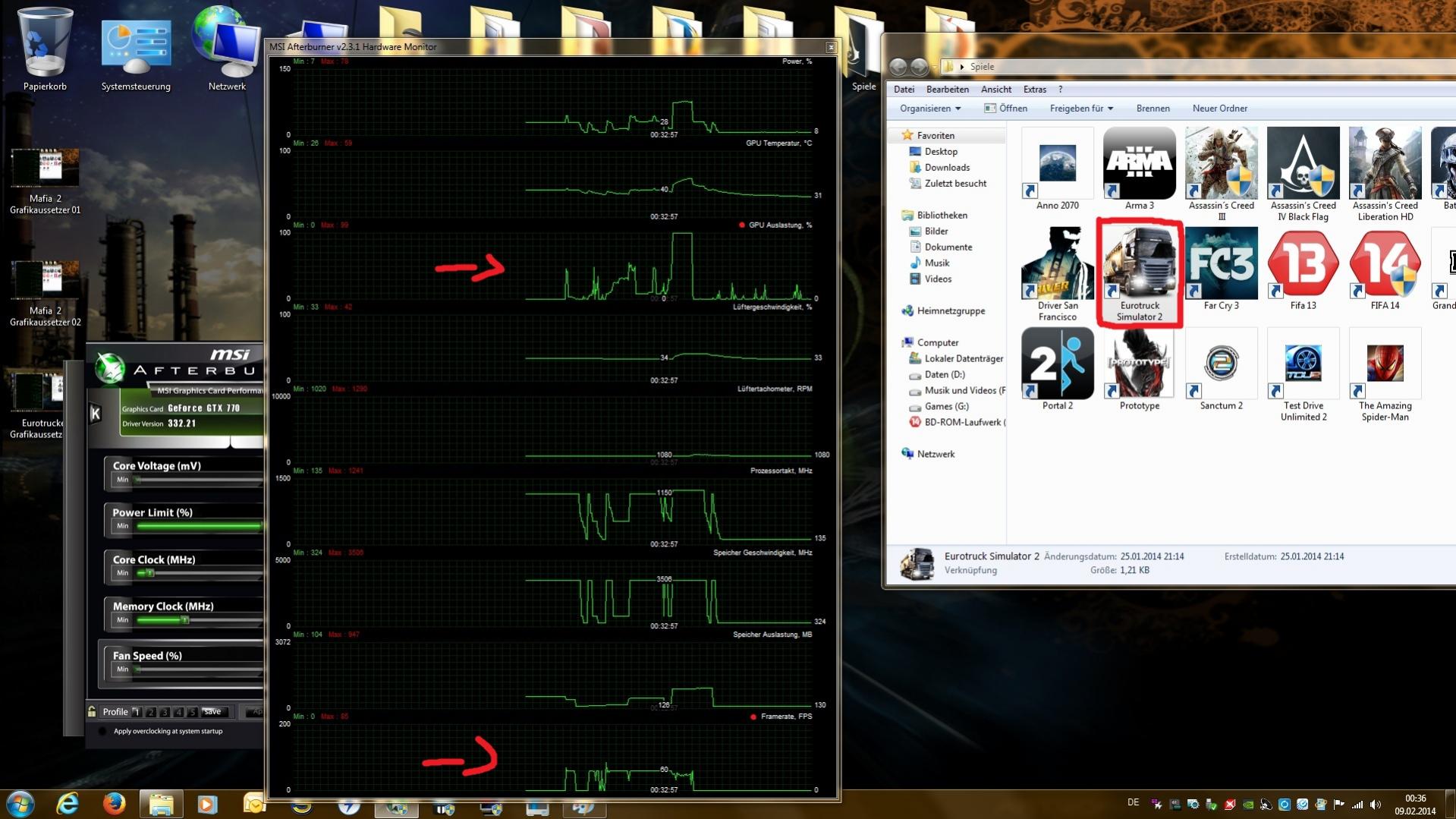Open the BD-ROM-Laufwerk drive
The image size is (1456, 819).
(957, 423)
